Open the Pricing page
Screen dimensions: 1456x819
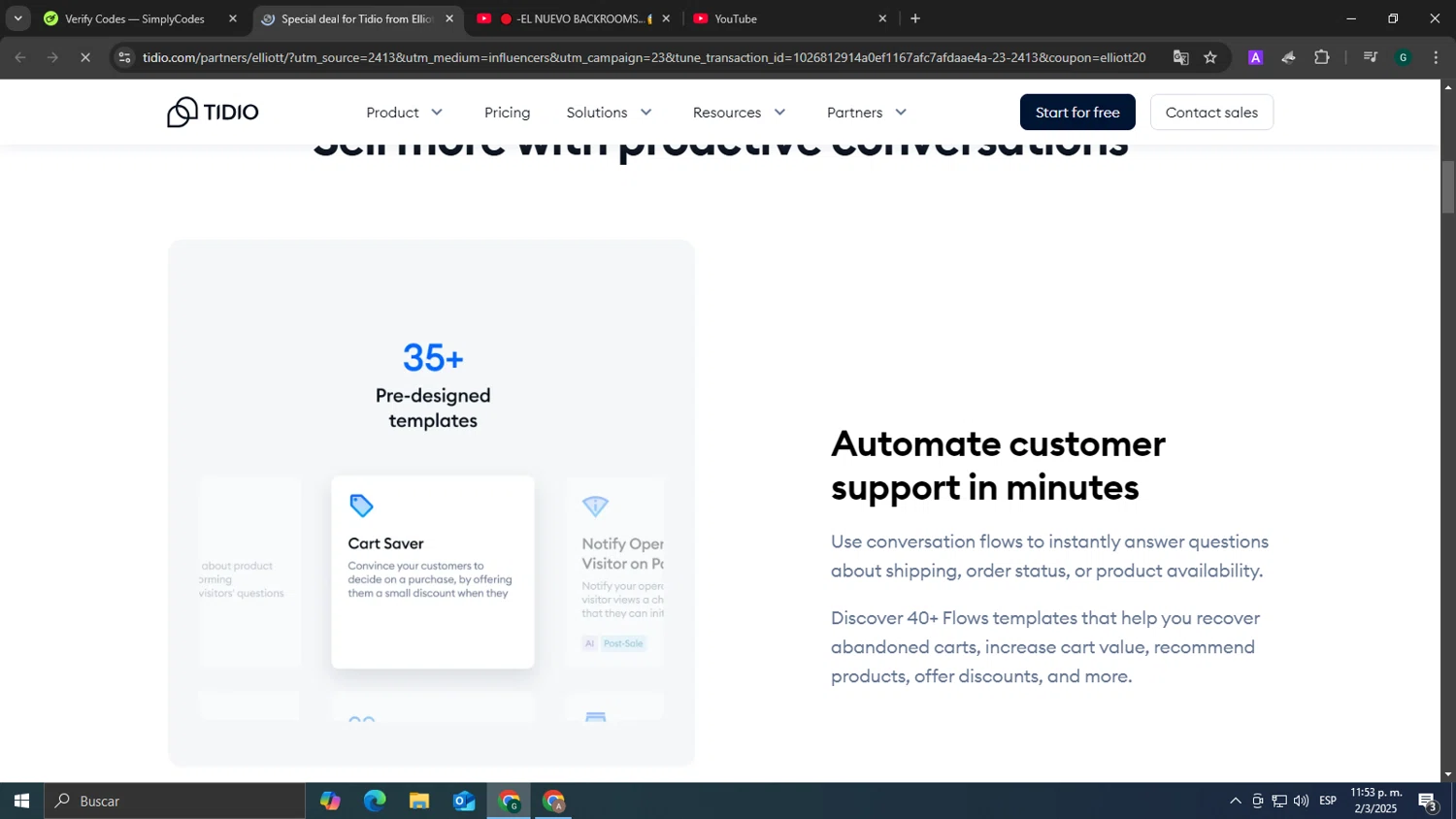pyautogui.click(x=507, y=113)
